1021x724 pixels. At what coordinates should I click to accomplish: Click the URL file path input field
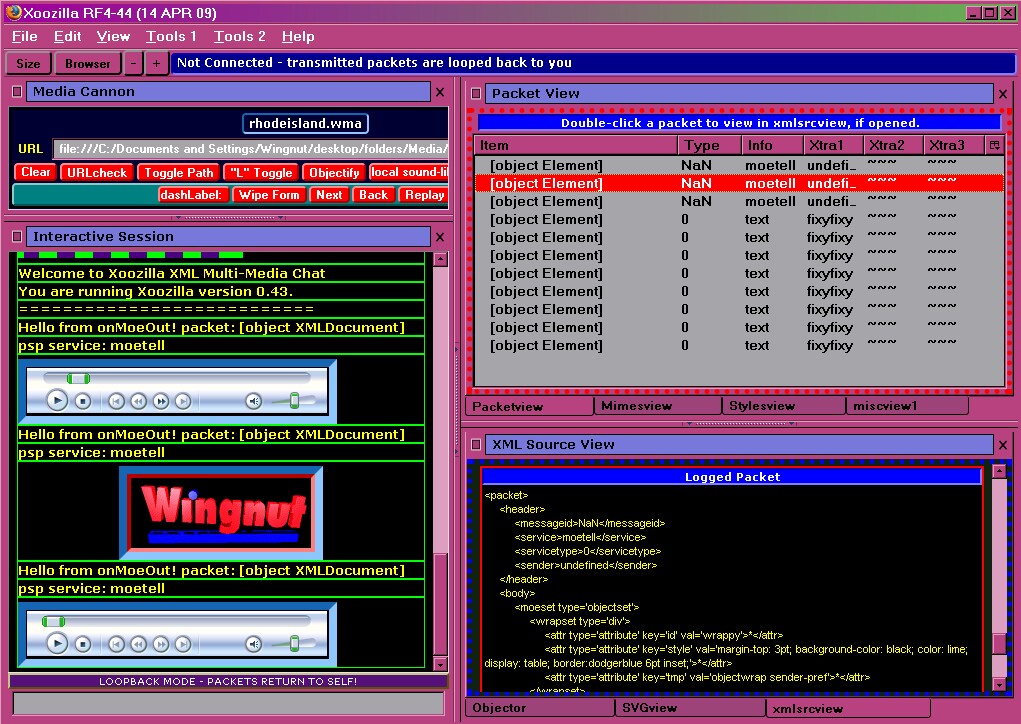pos(250,149)
